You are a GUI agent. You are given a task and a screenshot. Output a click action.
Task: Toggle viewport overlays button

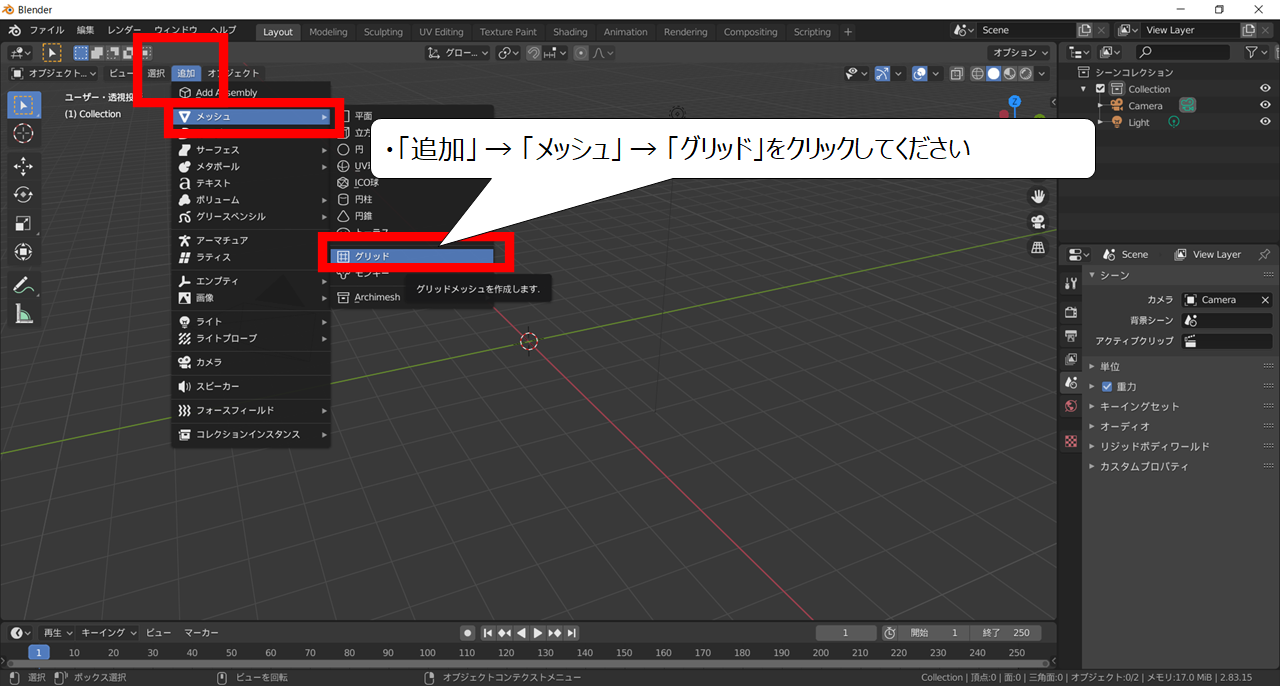pos(921,73)
